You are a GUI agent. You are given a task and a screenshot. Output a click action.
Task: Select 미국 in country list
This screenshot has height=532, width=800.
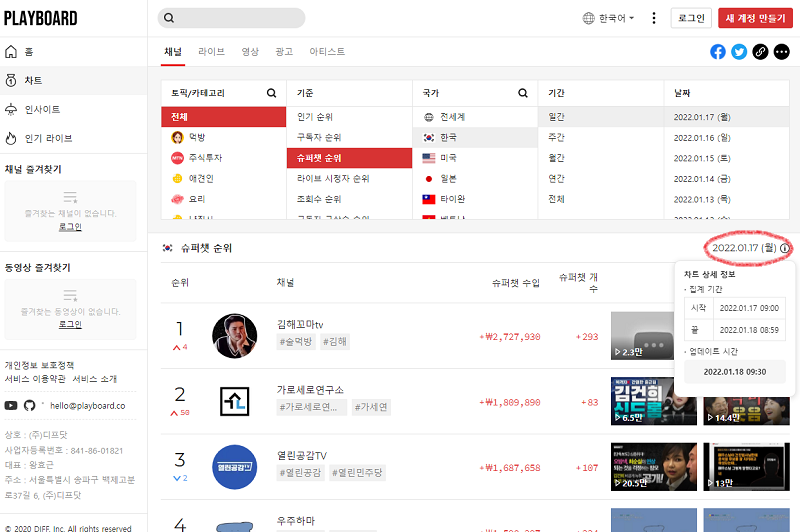tap(475, 158)
